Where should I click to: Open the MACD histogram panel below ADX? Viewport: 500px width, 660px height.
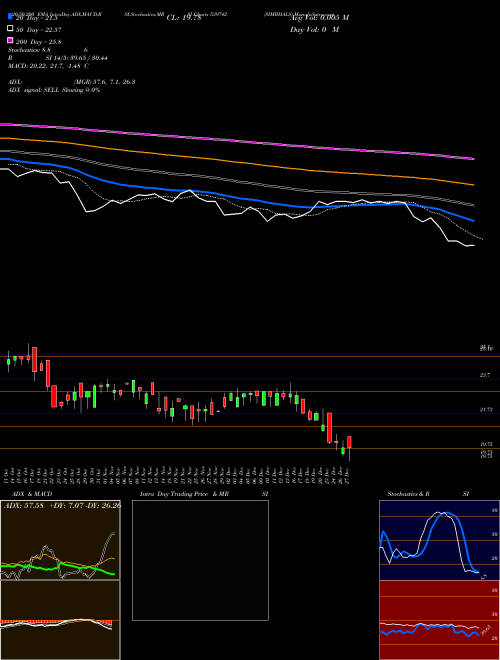[x=60, y=620]
